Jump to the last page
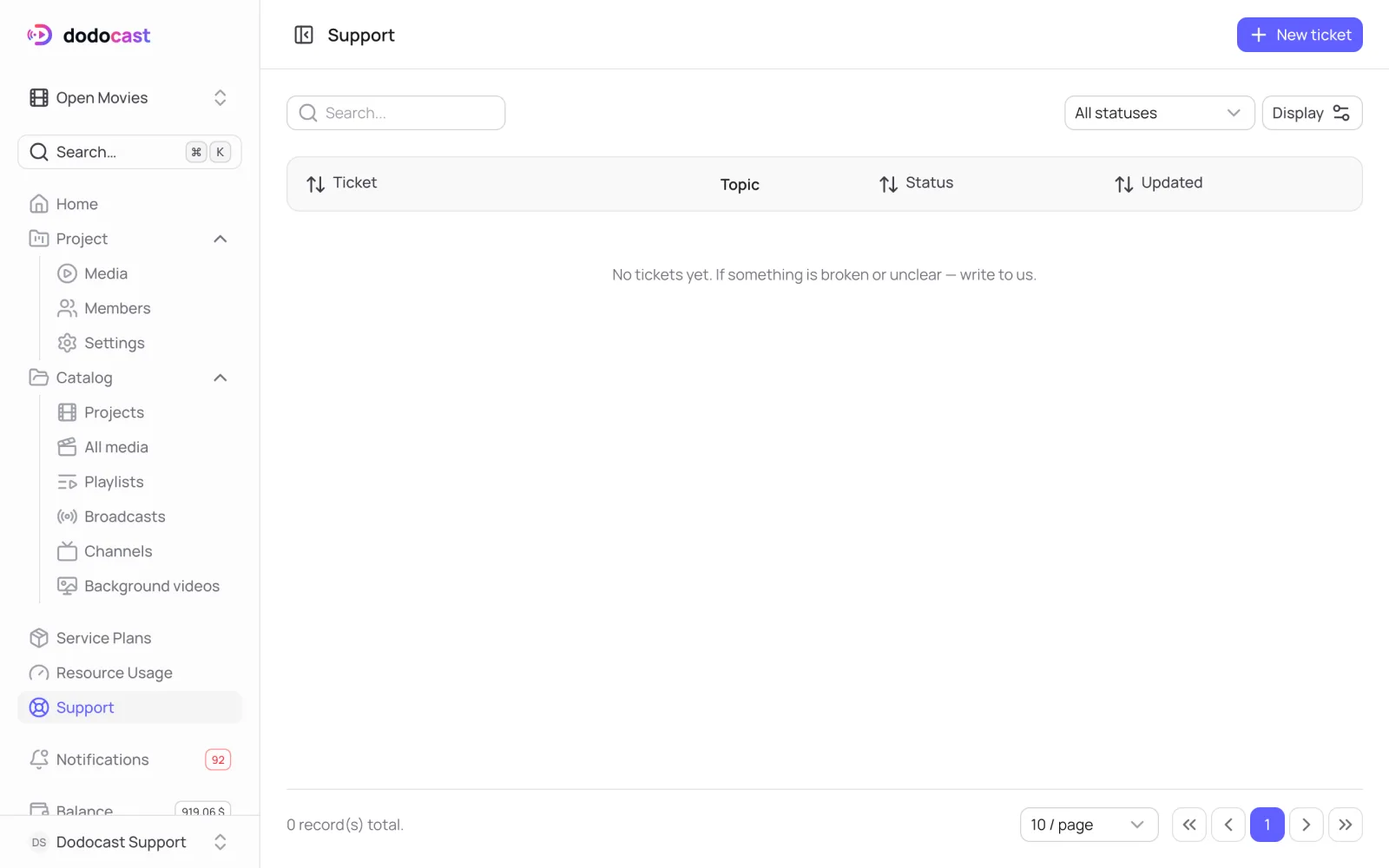 [x=1346, y=825]
